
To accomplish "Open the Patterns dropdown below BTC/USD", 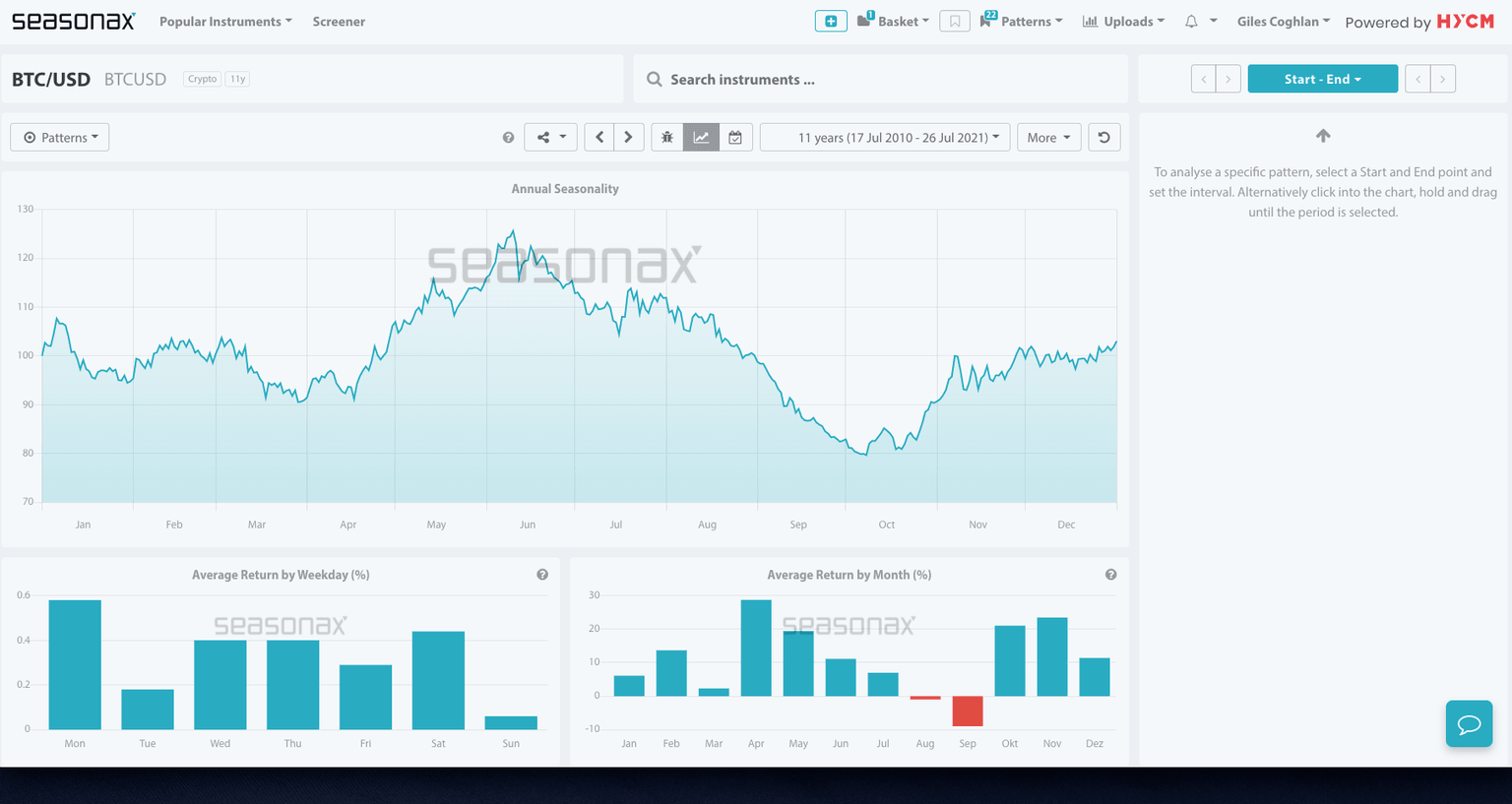I will pyautogui.click(x=60, y=138).
